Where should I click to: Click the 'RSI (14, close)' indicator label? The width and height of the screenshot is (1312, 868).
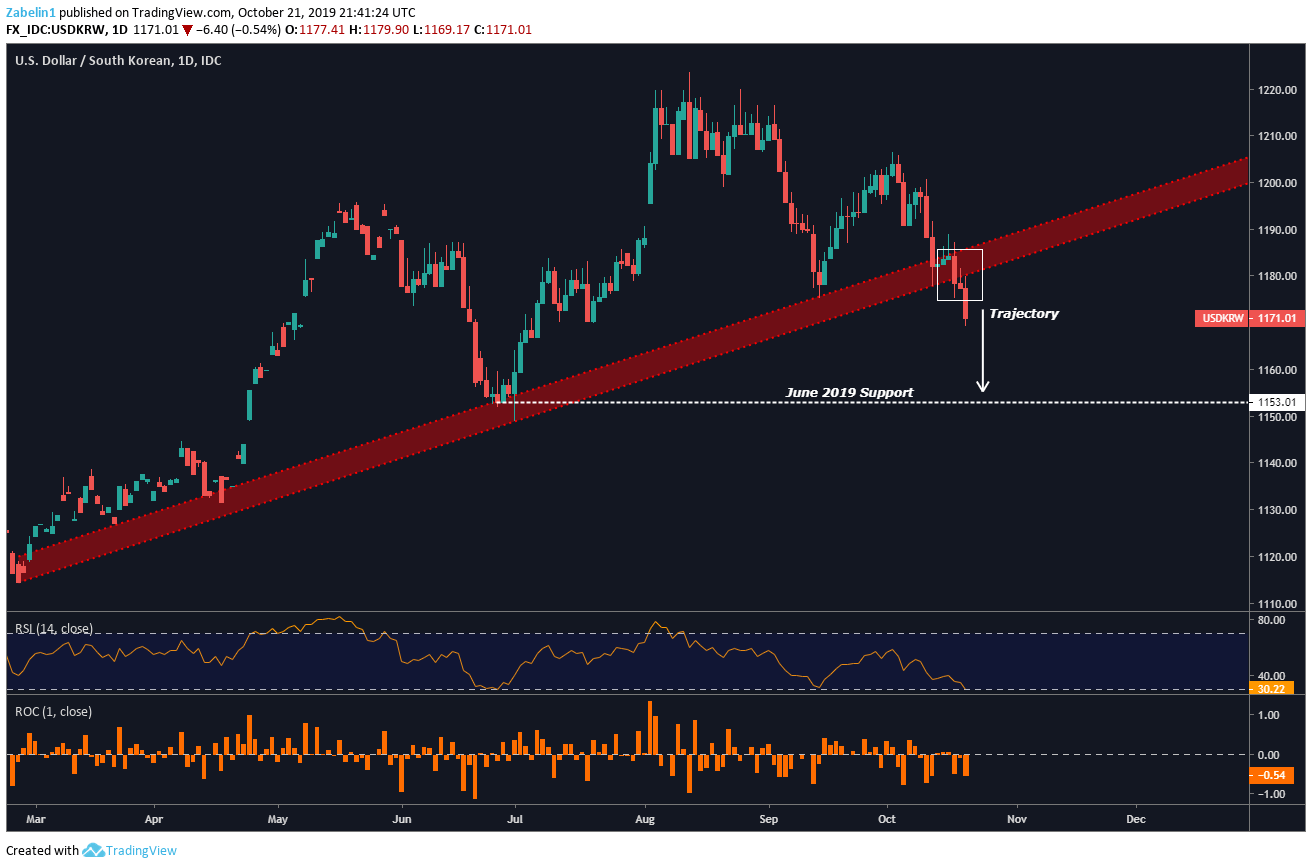coord(53,629)
